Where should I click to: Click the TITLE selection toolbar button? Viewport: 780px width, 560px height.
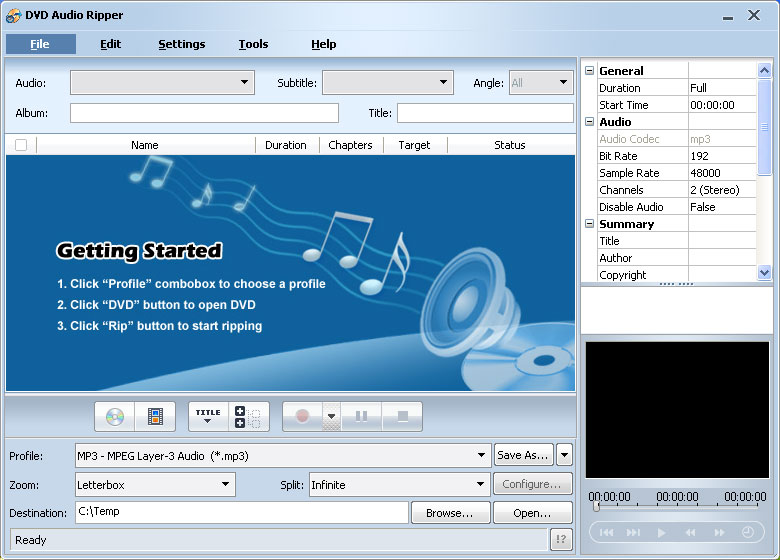tap(208, 416)
